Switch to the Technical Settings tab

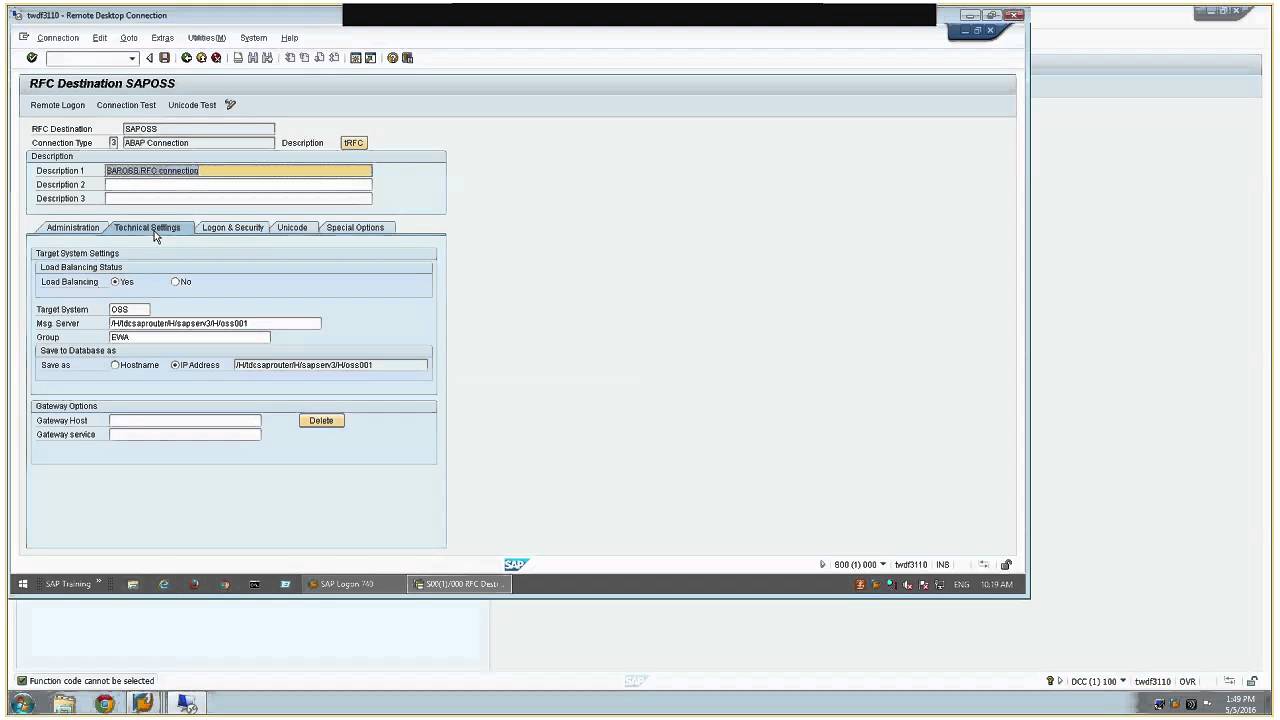click(x=147, y=228)
